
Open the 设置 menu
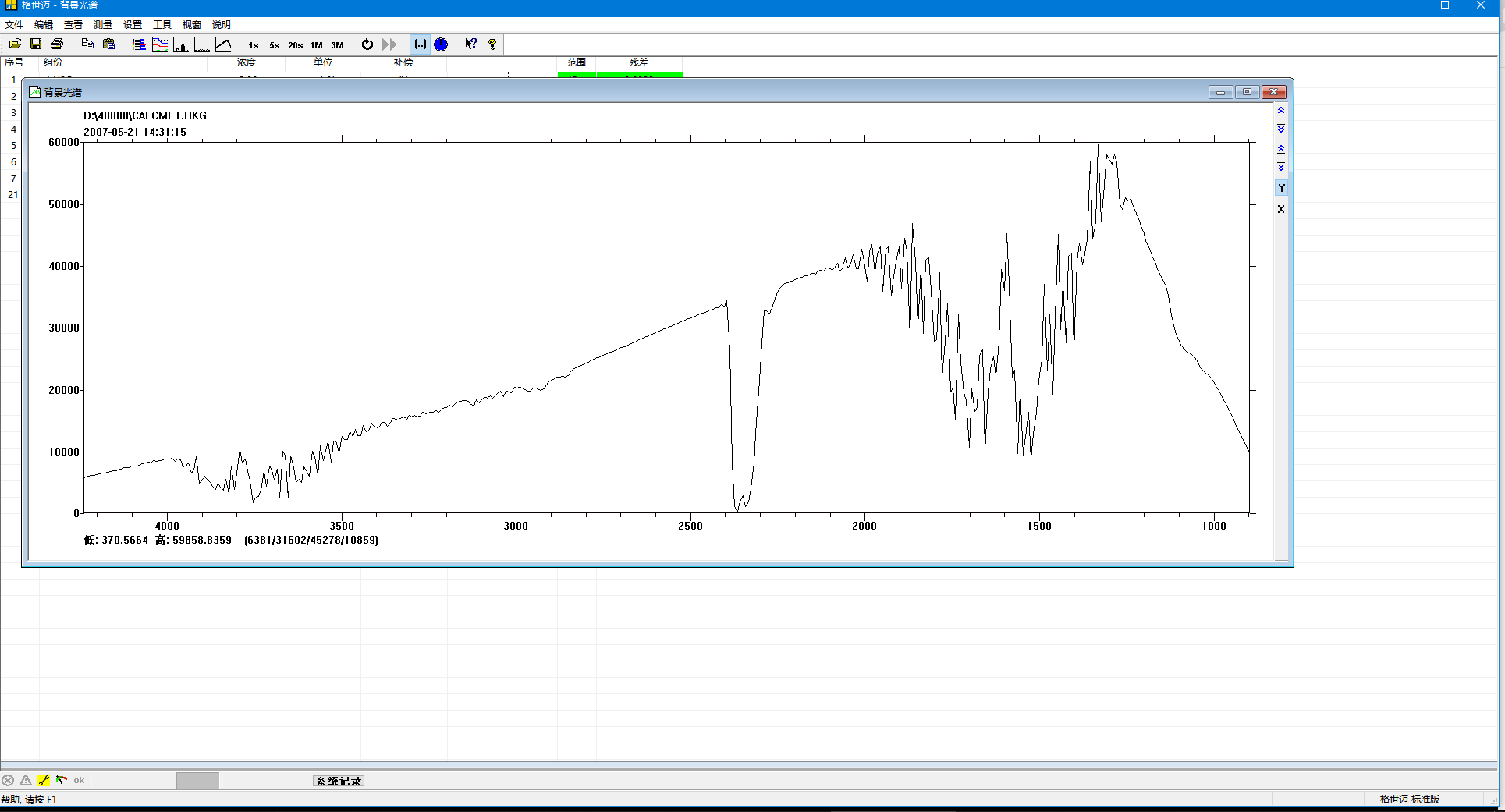(133, 25)
